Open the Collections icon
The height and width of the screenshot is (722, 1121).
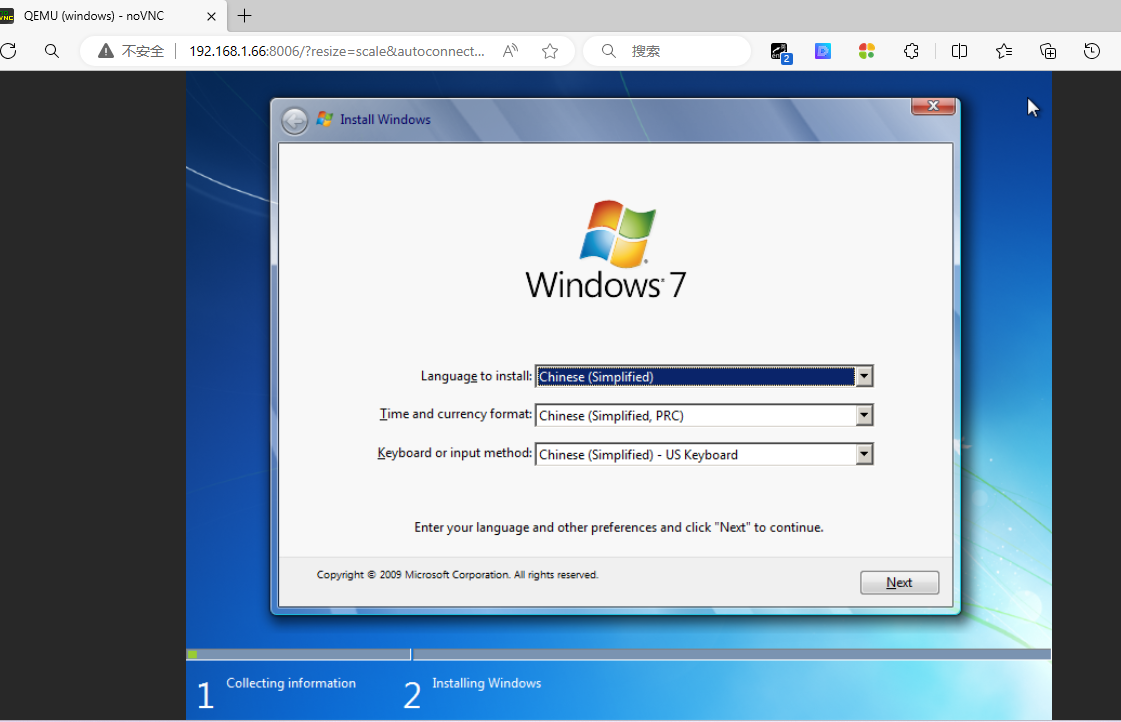[1047, 51]
